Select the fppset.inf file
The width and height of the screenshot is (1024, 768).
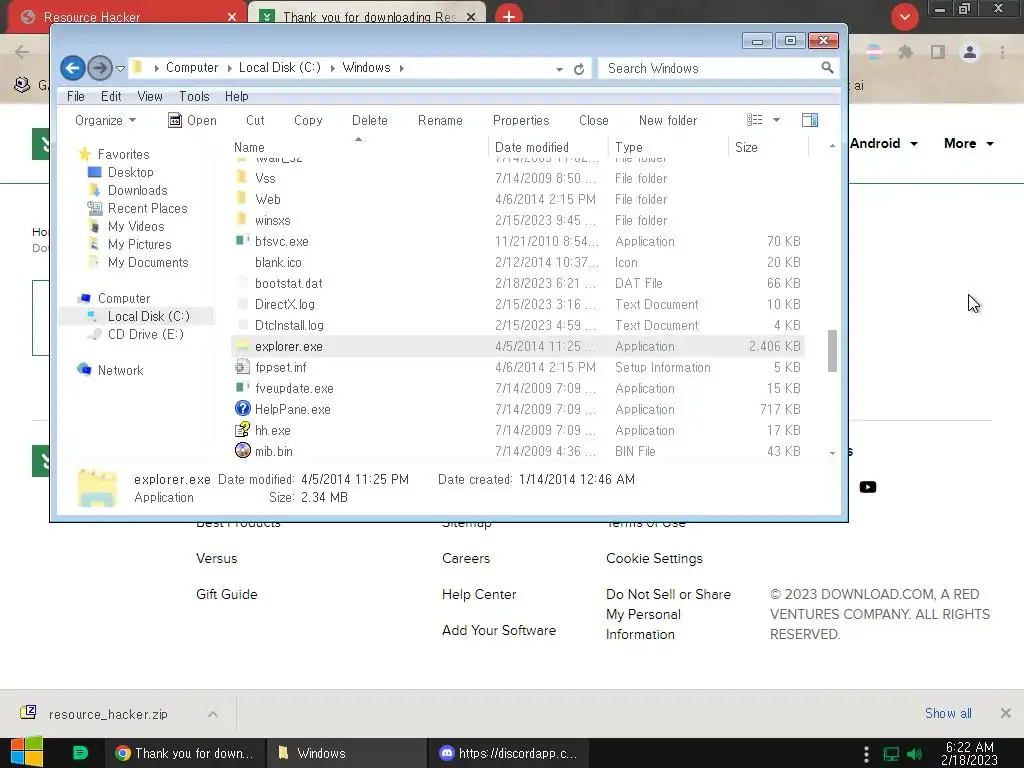[517, 367]
